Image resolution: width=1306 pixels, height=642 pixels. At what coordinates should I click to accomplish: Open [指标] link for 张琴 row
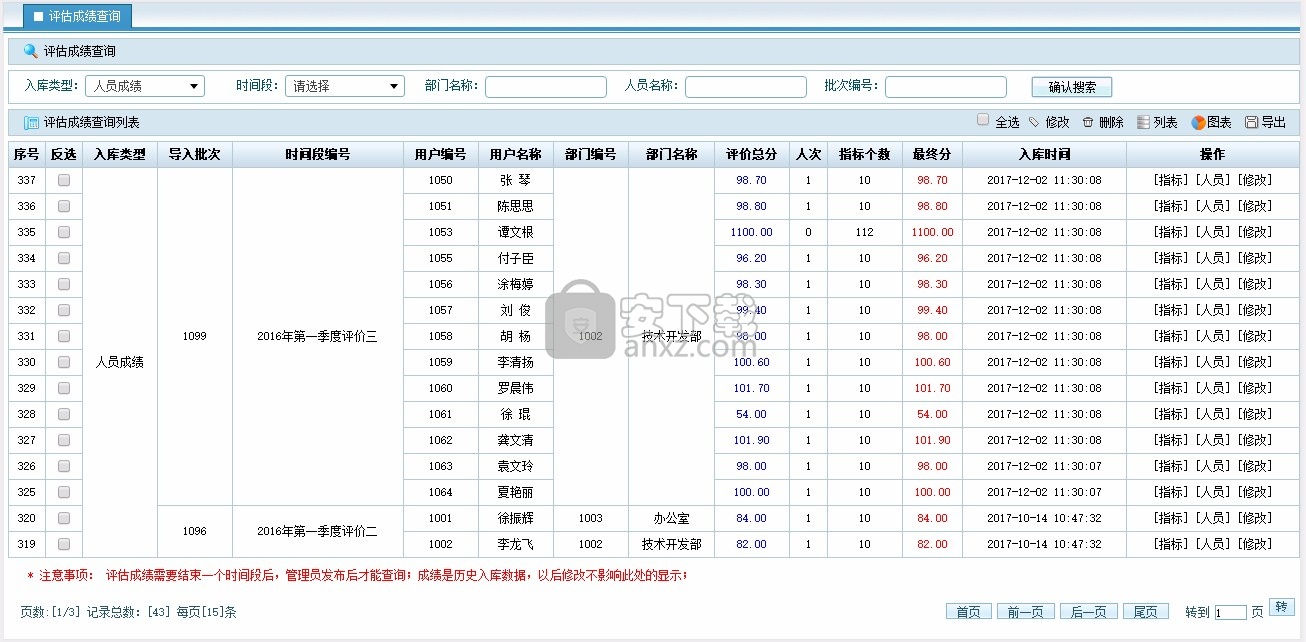point(1171,180)
